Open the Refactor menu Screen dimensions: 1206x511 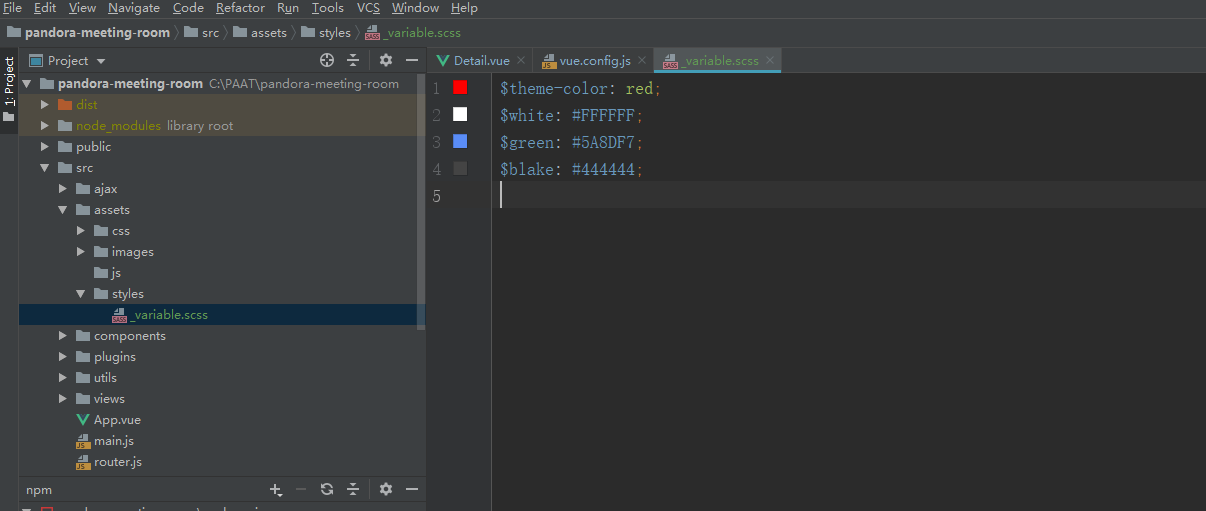[241, 8]
